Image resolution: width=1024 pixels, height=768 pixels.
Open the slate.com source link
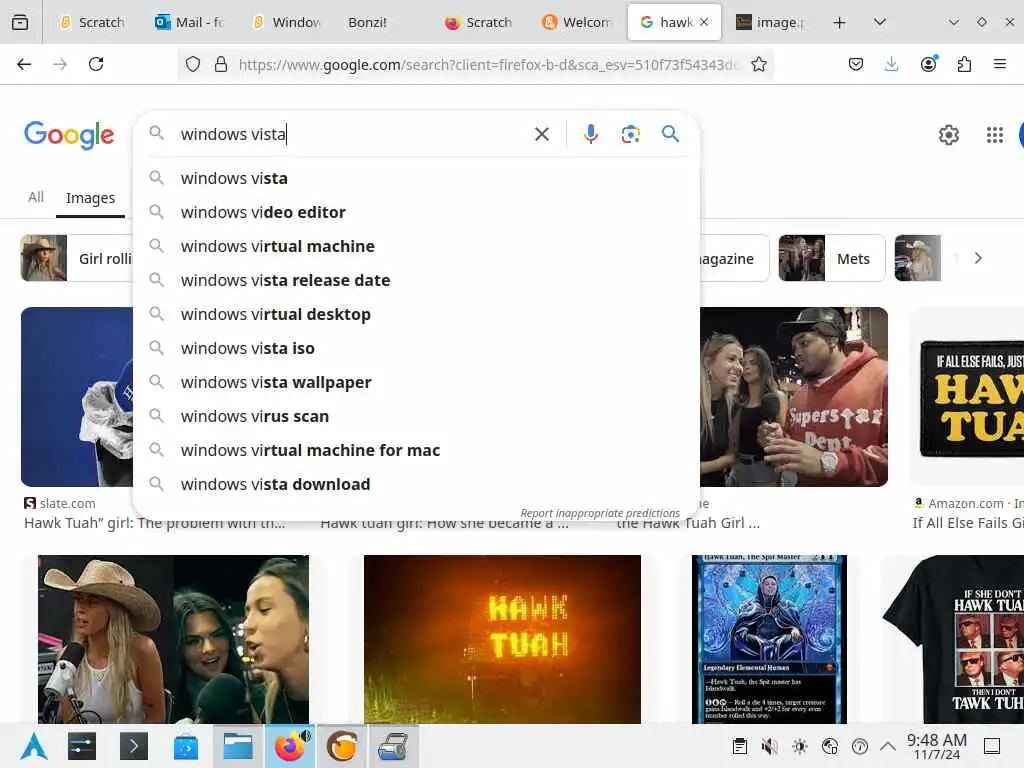click(x=60, y=504)
